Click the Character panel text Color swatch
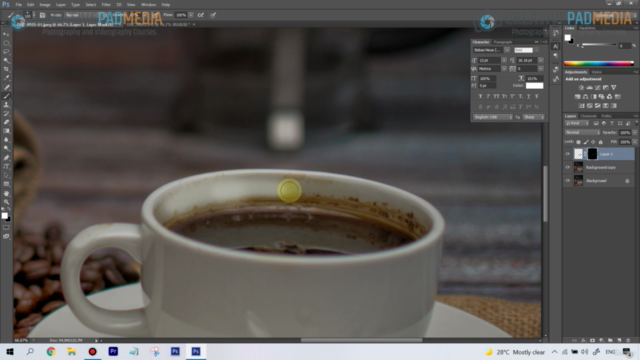Viewport: 640px width, 360px height. click(x=534, y=86)
